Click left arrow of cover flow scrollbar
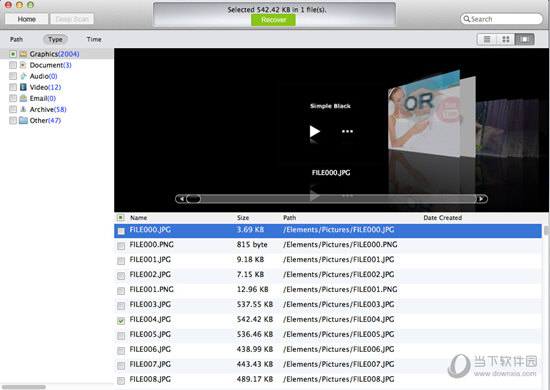Viewport: 550px width, 390px height. pyautogui.click(x=181, y=199)
